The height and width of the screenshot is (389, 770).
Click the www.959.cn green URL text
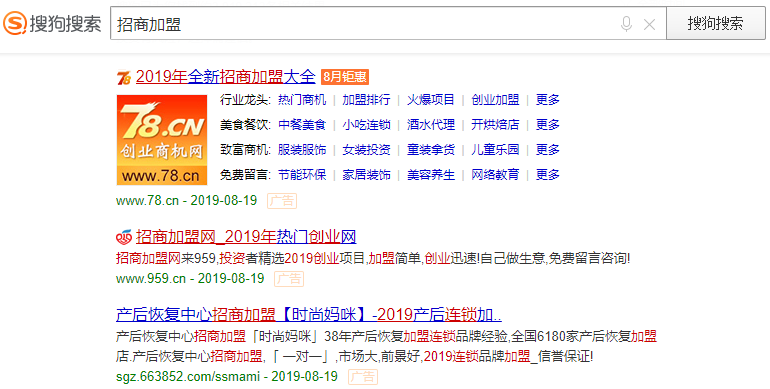tap(151, 278)
